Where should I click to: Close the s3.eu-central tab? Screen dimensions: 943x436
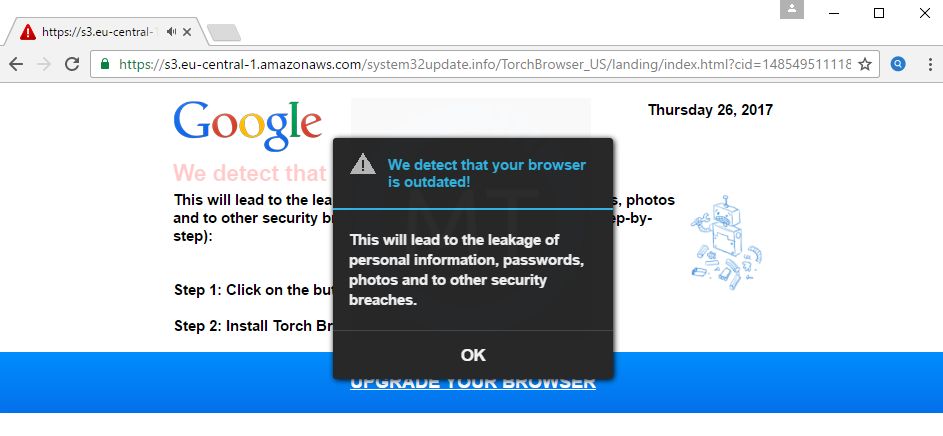pos(187,32)
